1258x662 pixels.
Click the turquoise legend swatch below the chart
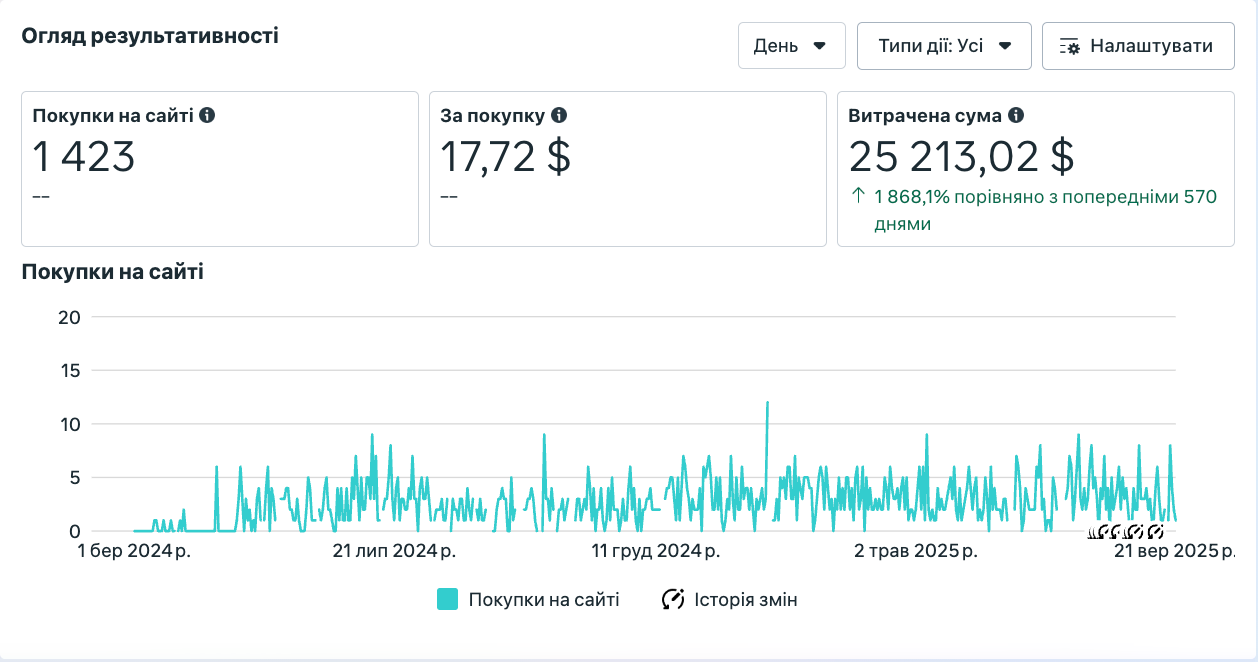pyautogui.click(x=447, y=600)
